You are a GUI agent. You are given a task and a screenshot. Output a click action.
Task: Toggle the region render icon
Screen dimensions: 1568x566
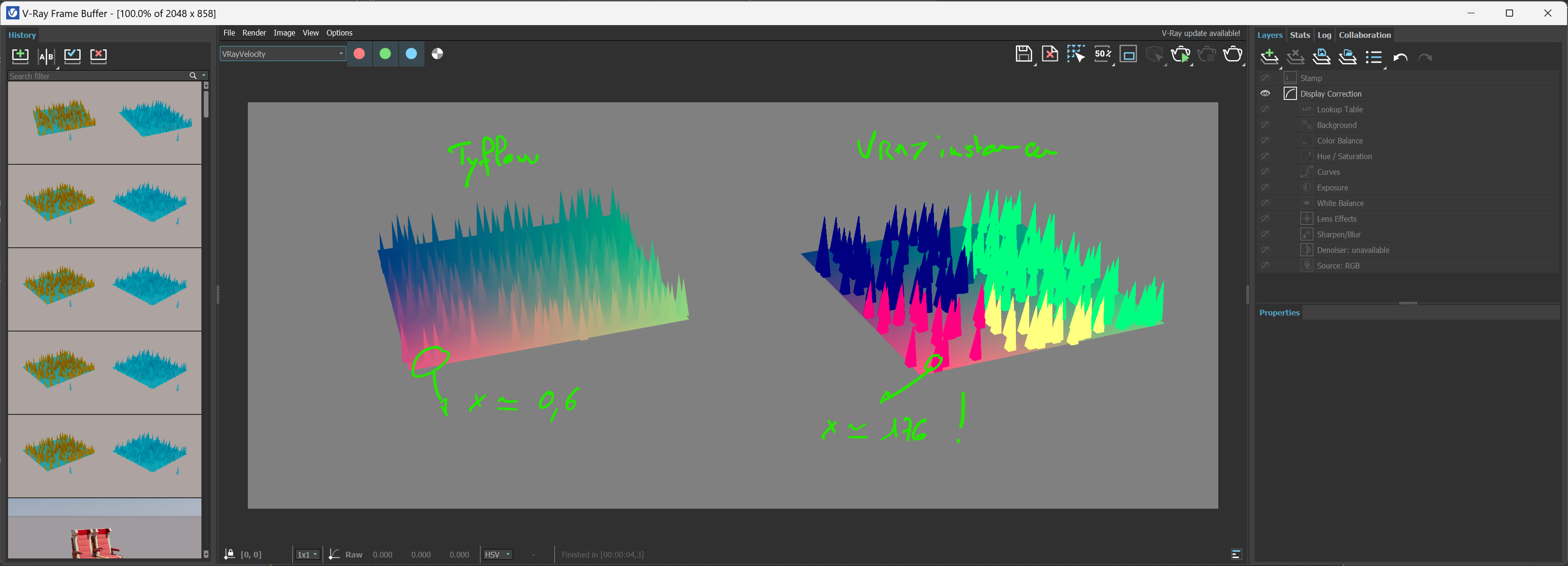(1128, 55)
